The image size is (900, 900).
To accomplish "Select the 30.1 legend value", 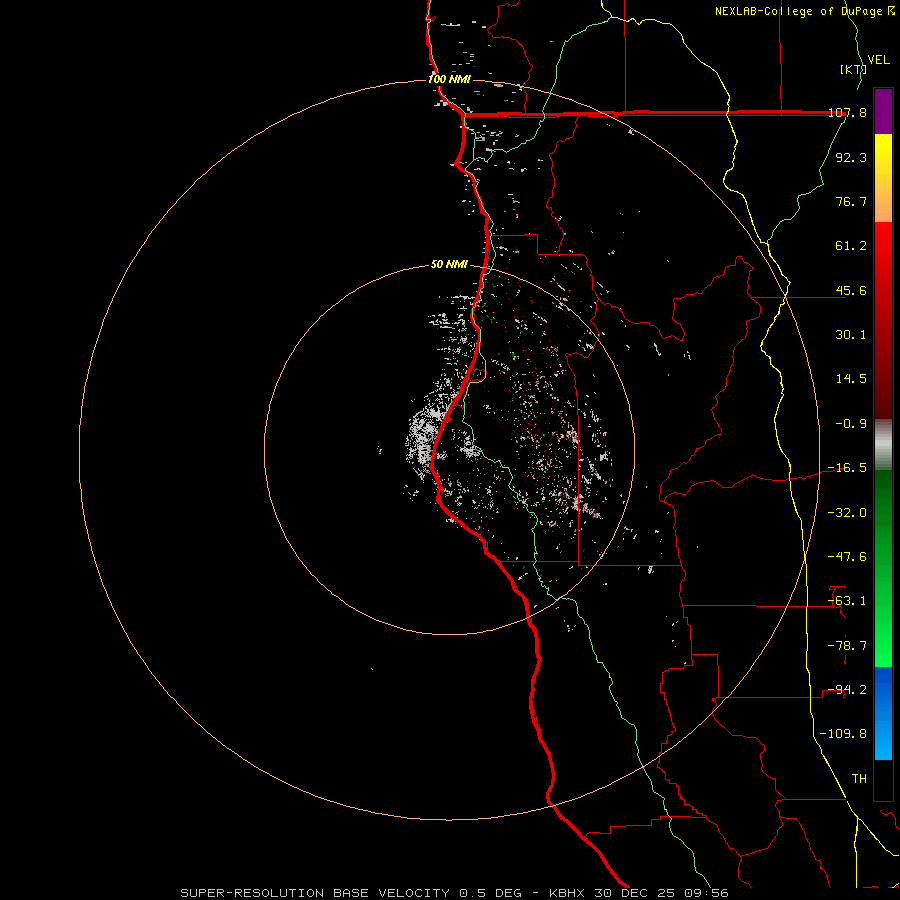I will [851, 335].
